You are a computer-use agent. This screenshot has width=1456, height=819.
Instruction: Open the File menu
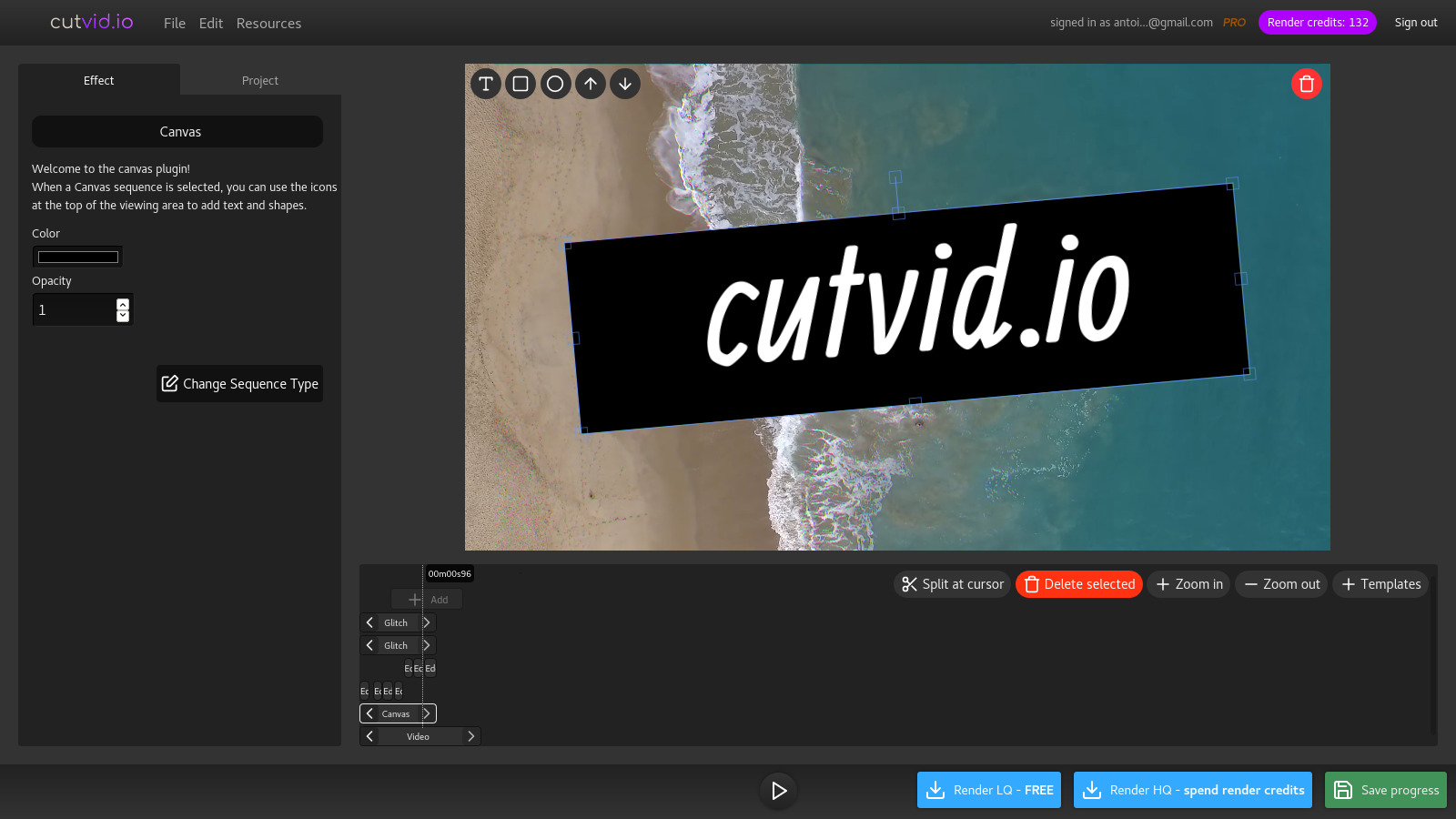[x=175, y=24]
